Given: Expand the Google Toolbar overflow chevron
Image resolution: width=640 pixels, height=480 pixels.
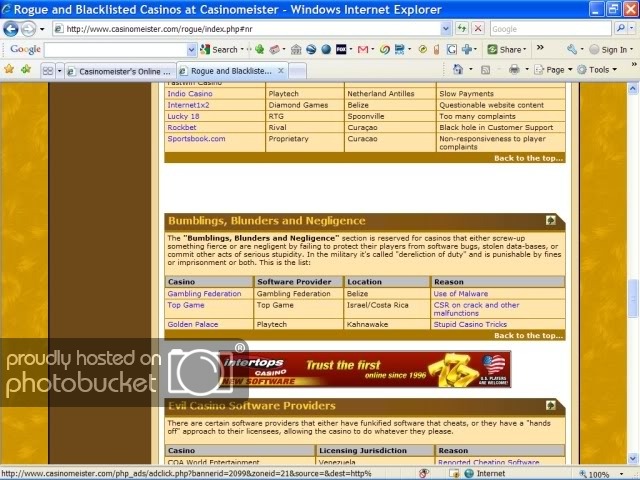Looking at the screenshot, I should click(x=540, y=48).
